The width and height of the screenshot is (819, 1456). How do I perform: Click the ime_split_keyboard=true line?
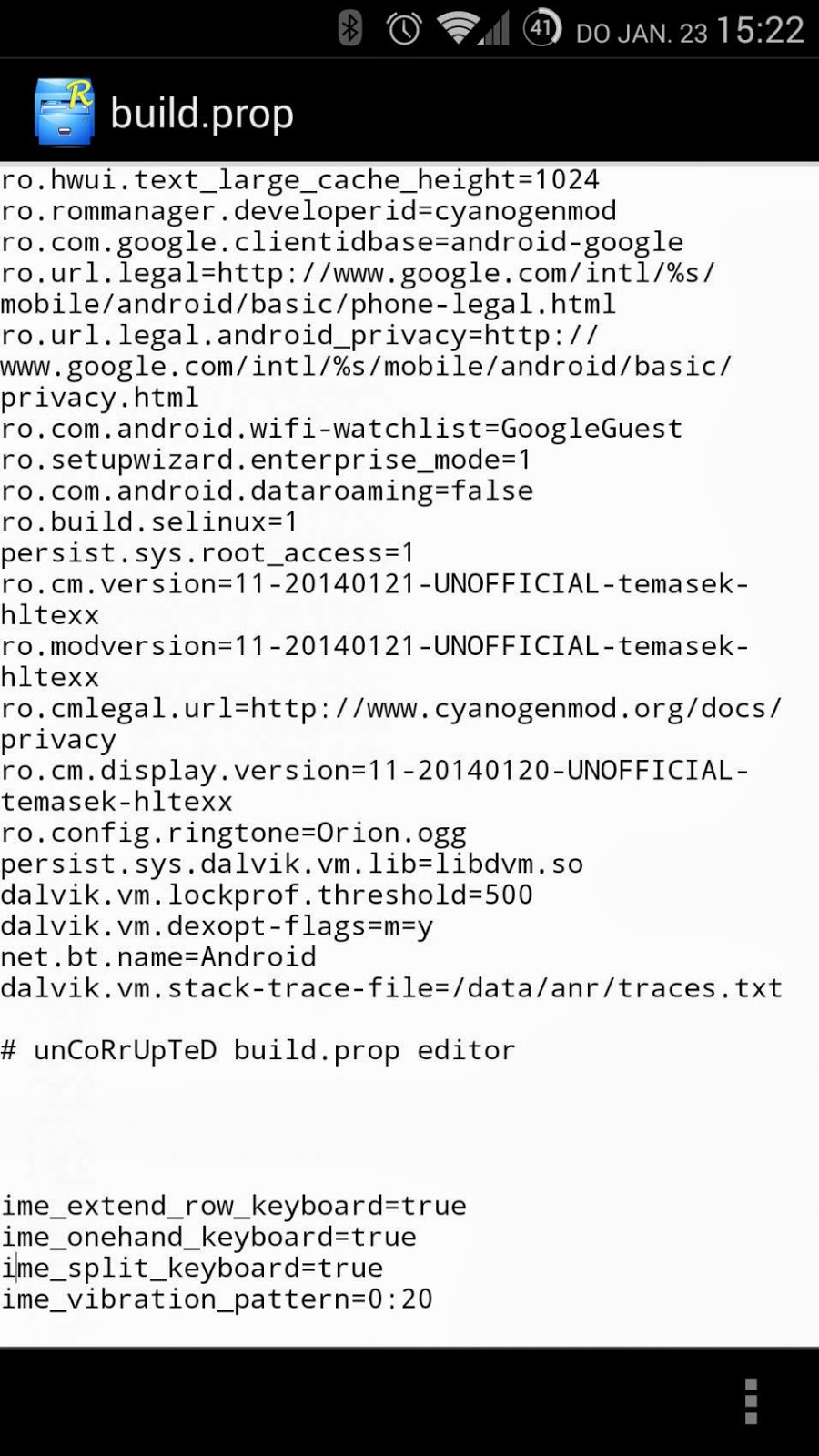click(x=192, y=1268)
